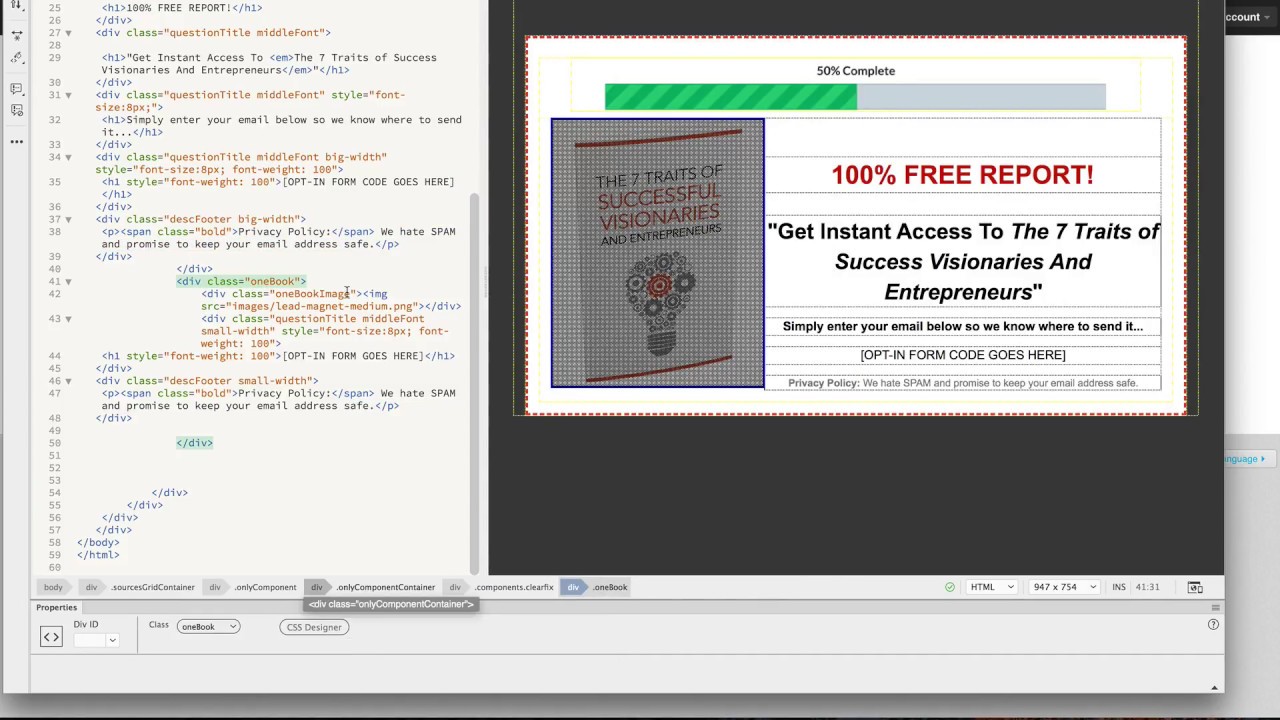Click the Get Instant Access heading in preview

962,261
